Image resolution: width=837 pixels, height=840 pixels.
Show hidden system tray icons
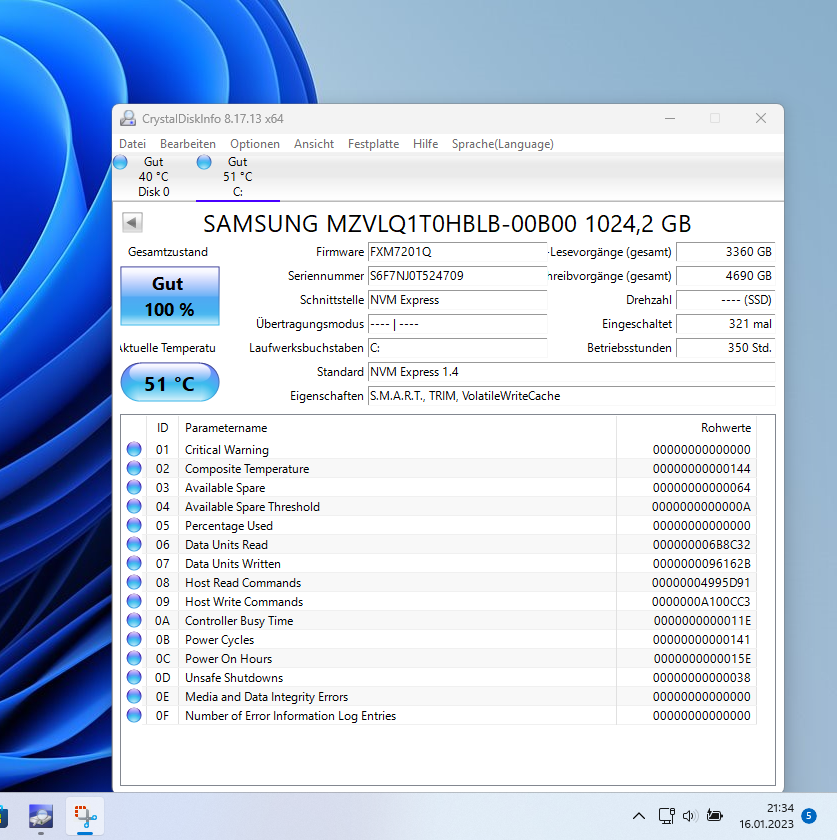click(x=639, y=816)
